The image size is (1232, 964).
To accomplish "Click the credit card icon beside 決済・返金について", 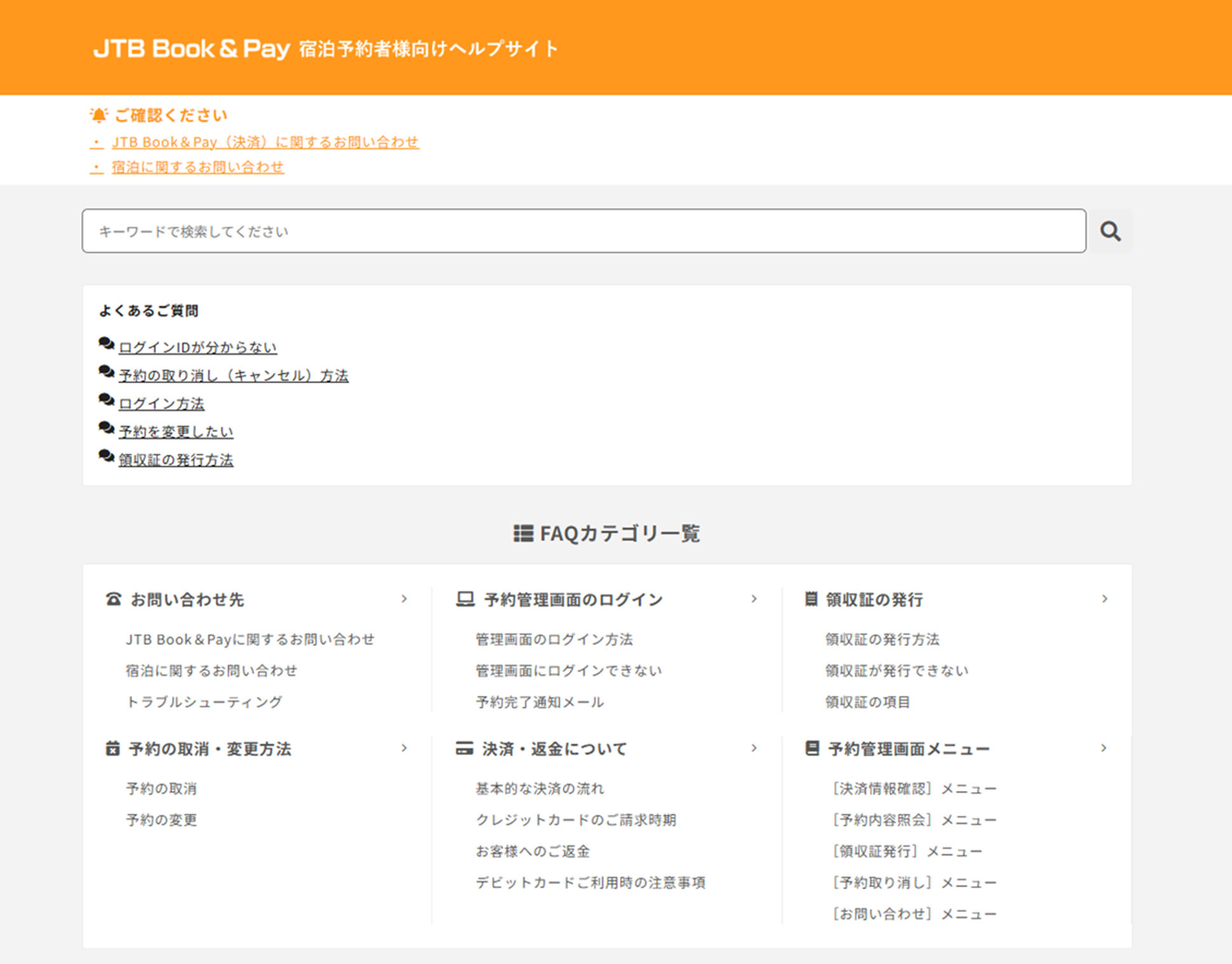I will [464, 748].
